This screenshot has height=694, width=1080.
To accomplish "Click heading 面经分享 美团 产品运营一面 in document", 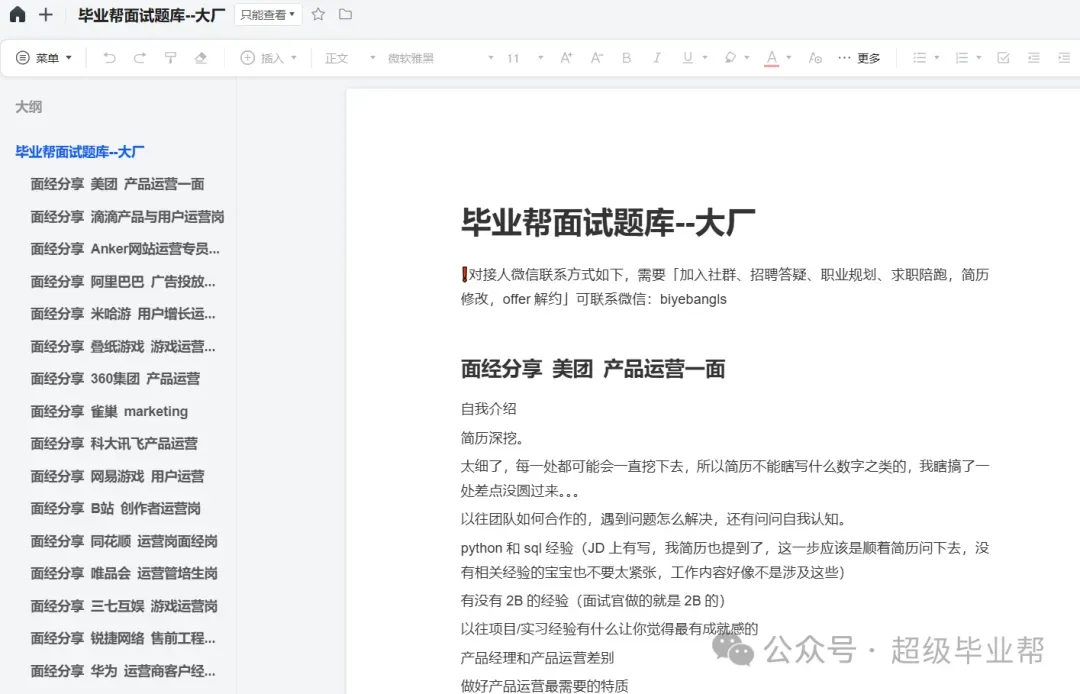I will (x=593, y=369).
